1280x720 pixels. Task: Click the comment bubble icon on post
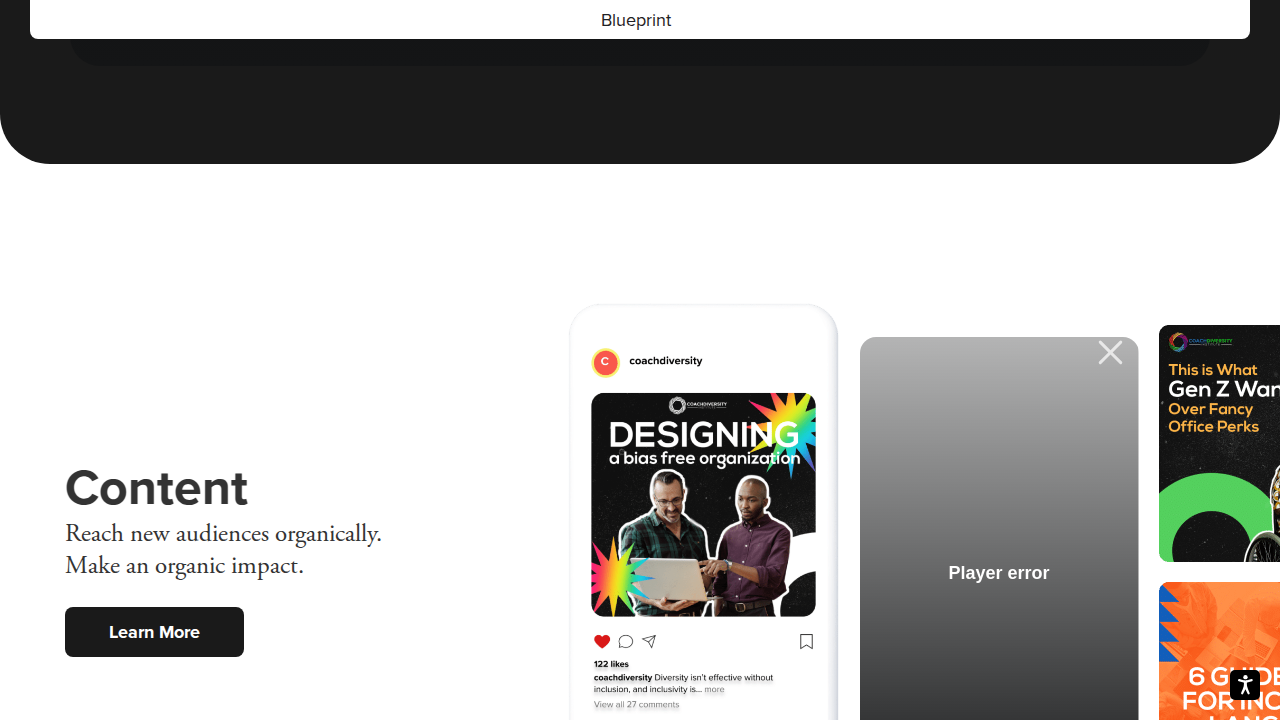626,642
